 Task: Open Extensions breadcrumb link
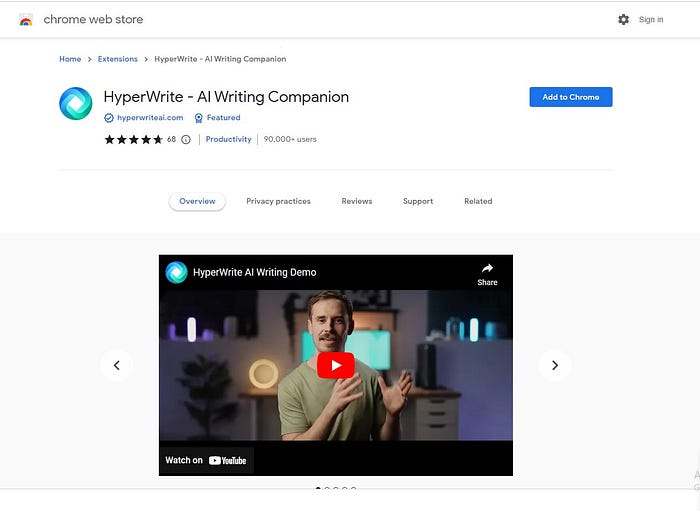118,59
